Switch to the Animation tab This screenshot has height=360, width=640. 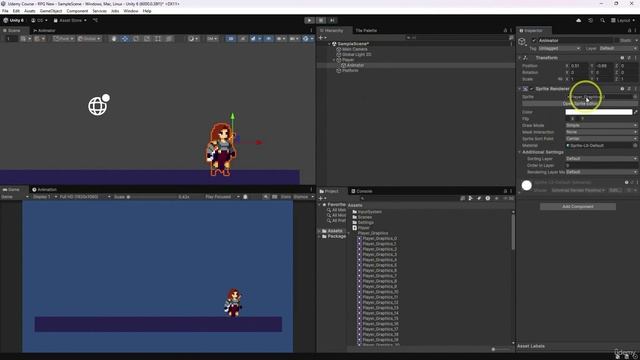click(x=44, y=190)
